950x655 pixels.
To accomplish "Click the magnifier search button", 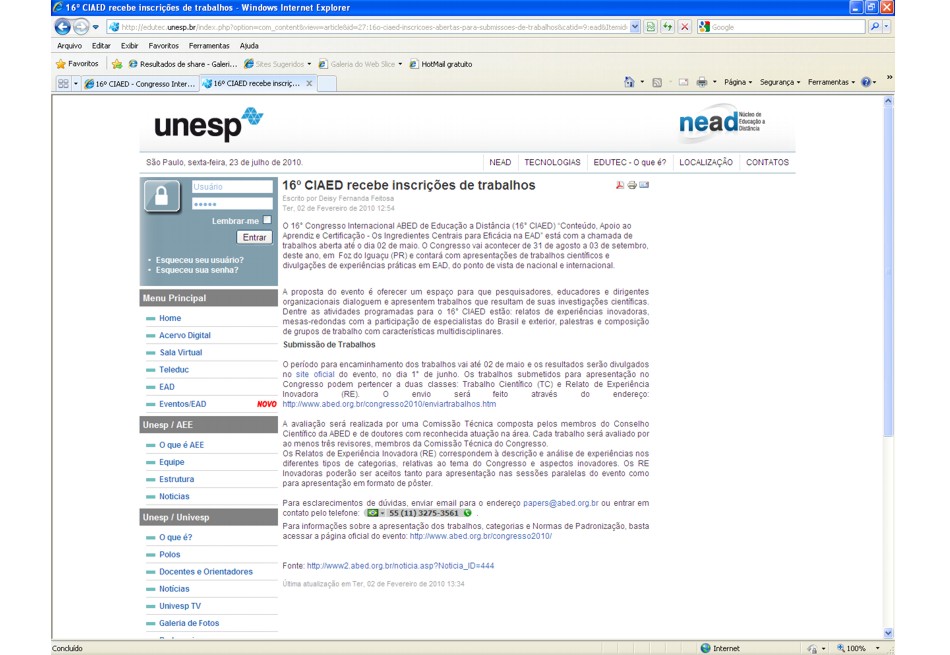I will click(x=875, y=27).
